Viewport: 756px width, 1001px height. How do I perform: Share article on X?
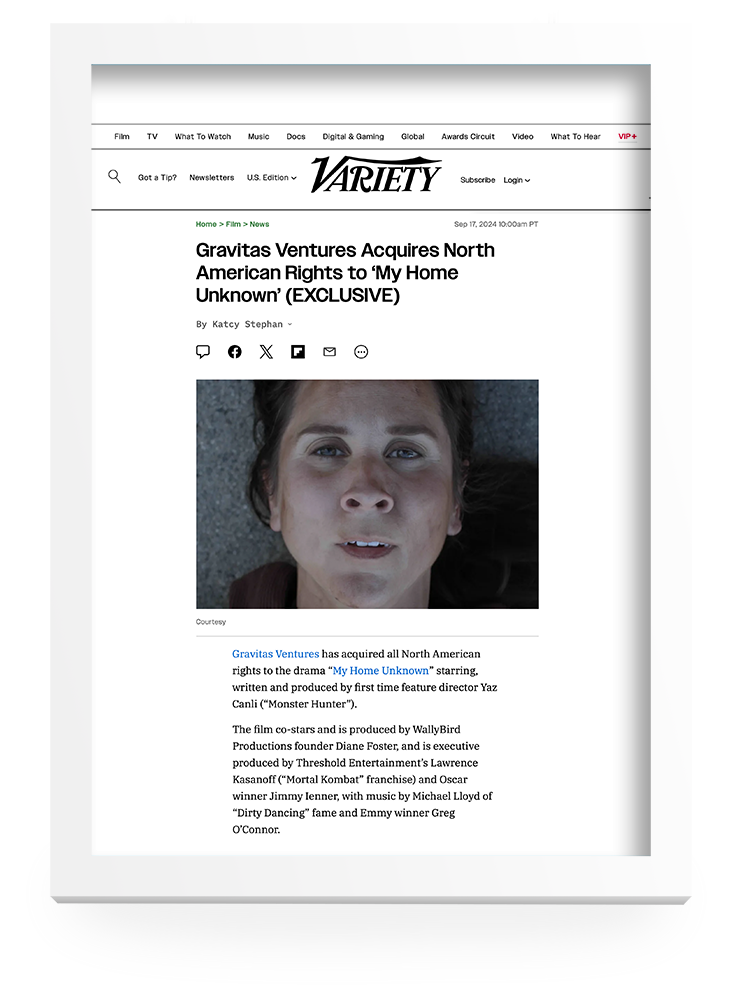pos(266,352)
